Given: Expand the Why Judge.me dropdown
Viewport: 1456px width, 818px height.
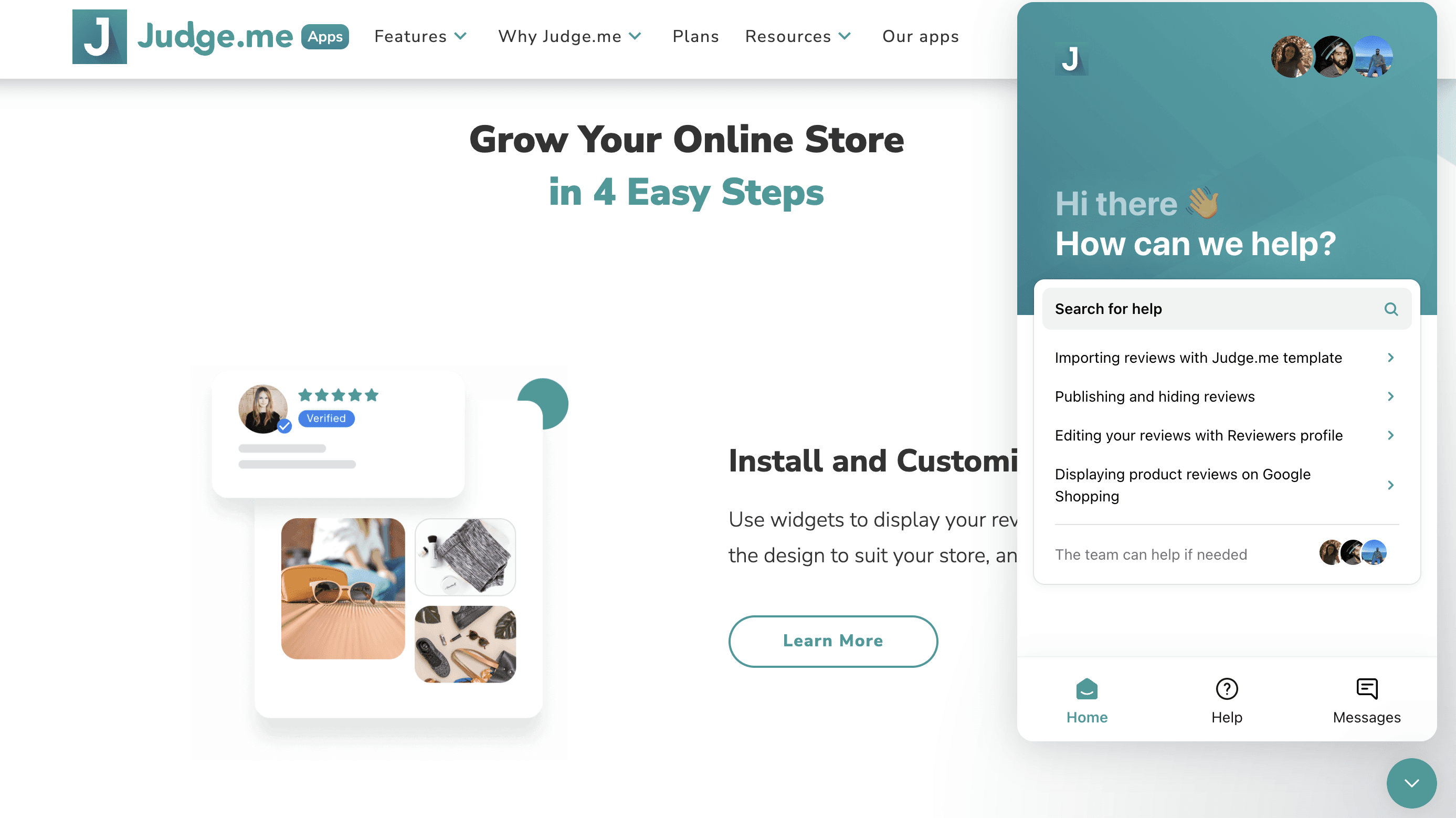Looking at the screenshot, I should [x=569, y=37].
